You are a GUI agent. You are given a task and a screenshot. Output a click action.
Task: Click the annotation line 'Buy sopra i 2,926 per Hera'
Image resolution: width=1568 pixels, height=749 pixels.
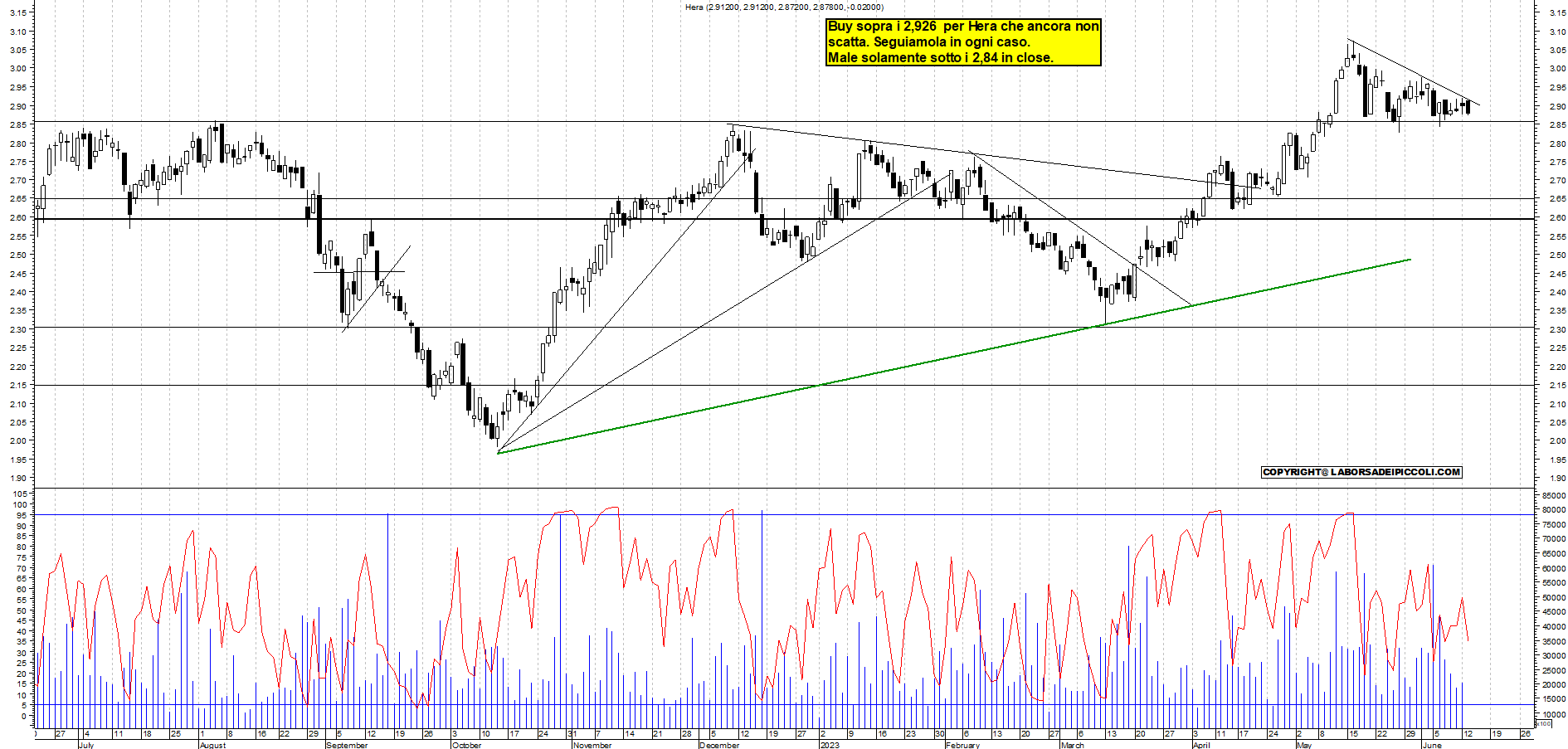963,27
